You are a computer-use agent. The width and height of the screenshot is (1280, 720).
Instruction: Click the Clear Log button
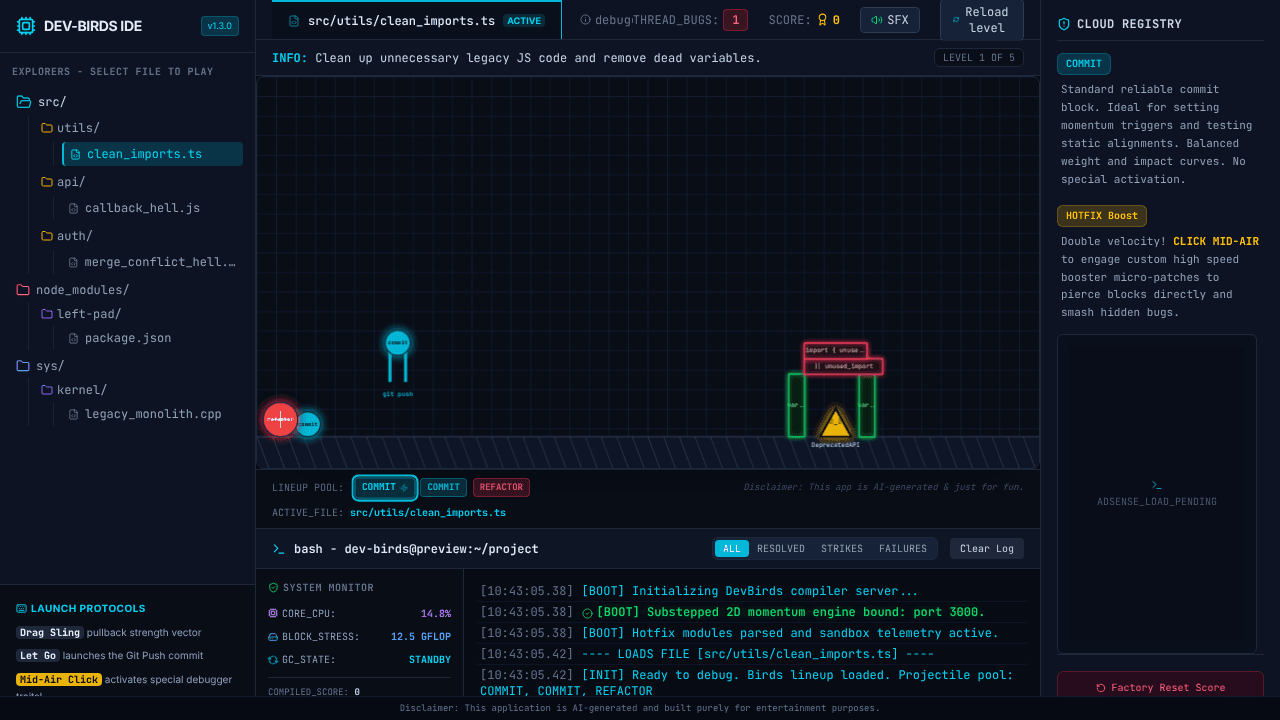click(x=987, y=549)
